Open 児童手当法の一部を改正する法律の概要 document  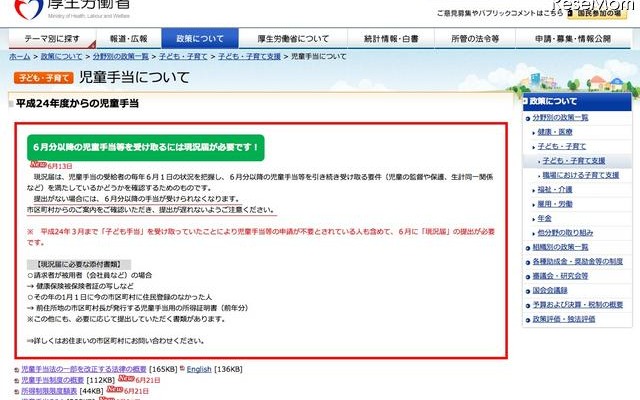coord(84,369)
